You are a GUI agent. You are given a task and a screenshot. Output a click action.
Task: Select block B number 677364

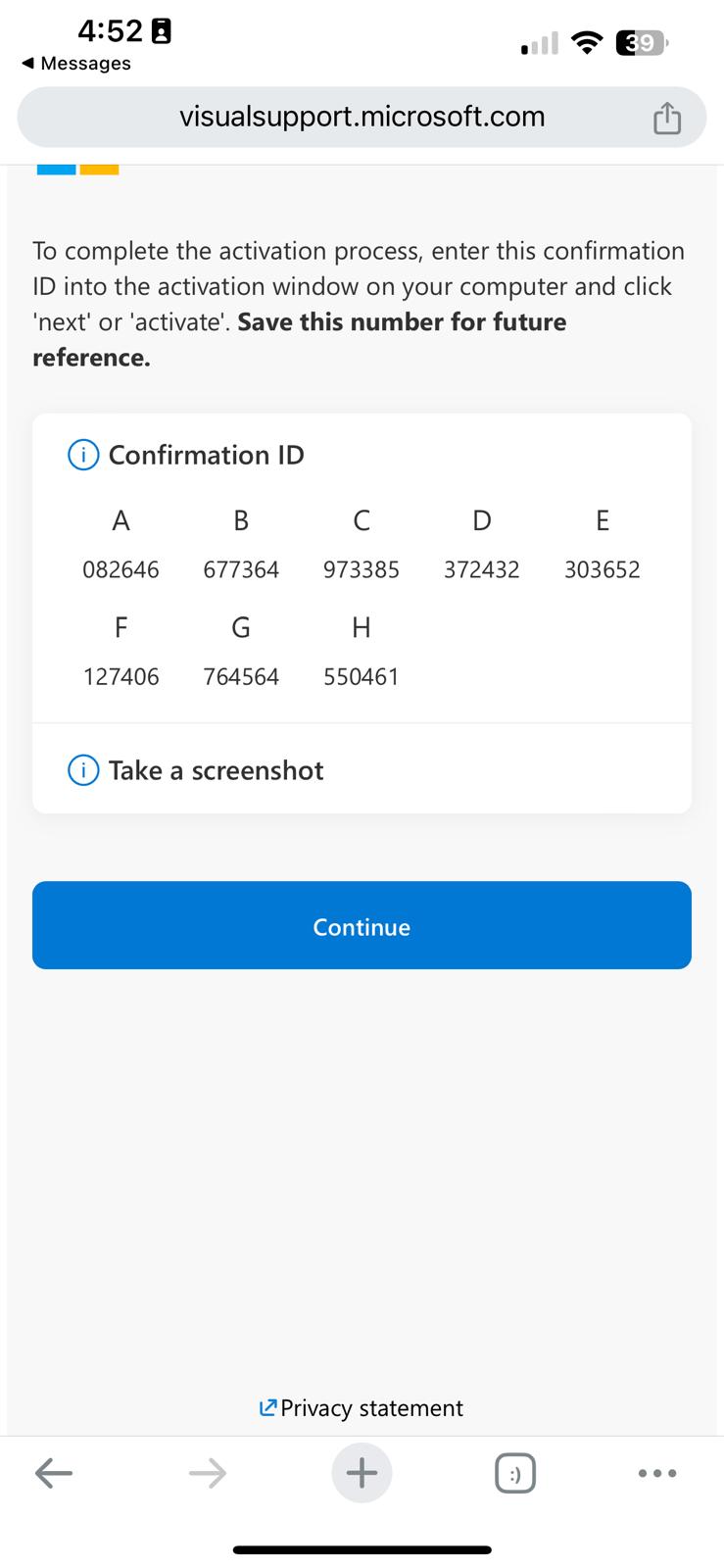[241, 569]
